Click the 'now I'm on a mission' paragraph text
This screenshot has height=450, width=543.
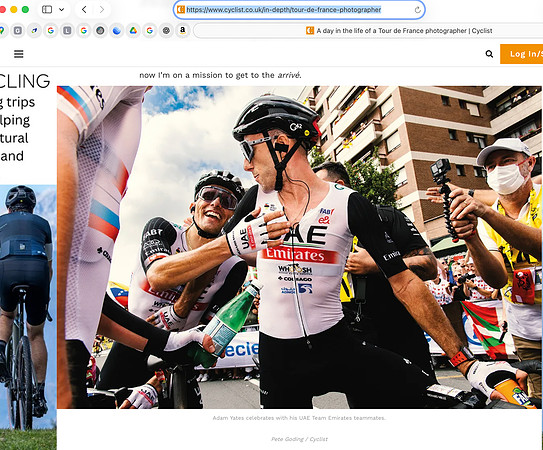click(x=220, y=75)
